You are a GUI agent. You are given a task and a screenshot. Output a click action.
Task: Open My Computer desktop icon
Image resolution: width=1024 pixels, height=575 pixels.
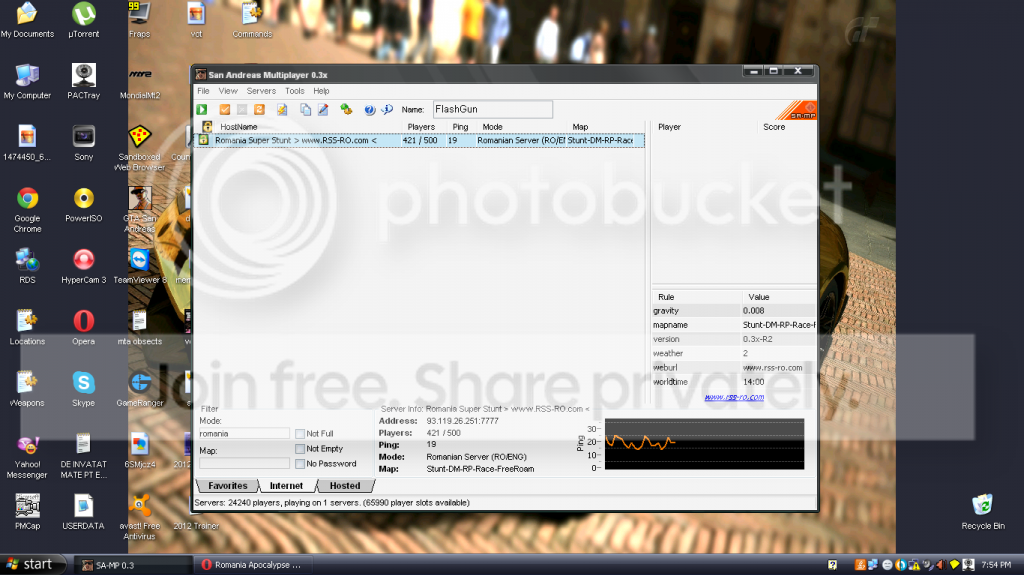(27, 82)
